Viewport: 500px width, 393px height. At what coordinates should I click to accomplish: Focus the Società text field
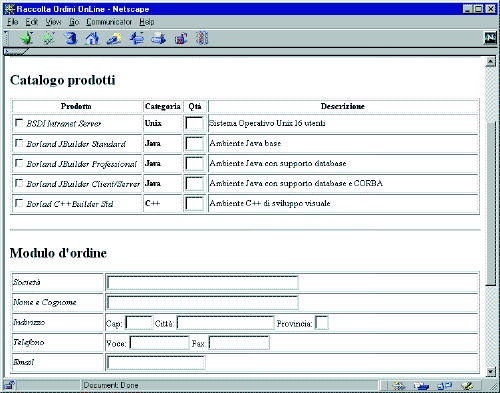click(202, 283)
